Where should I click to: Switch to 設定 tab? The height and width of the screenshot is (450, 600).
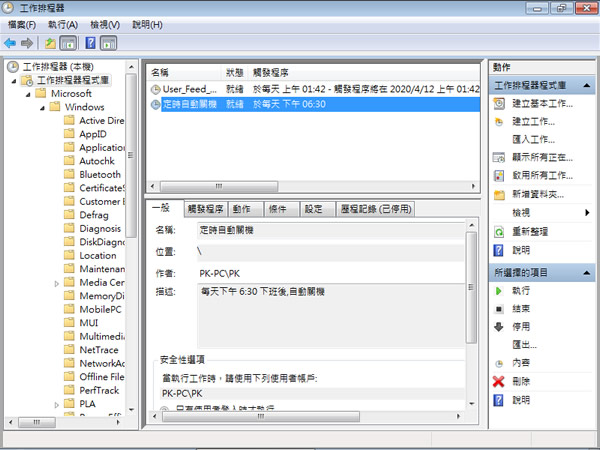pos(318,209)
